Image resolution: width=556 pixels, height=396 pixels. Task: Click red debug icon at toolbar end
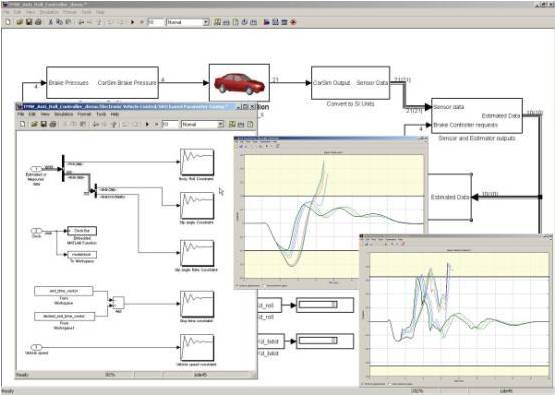pos(293,22)
